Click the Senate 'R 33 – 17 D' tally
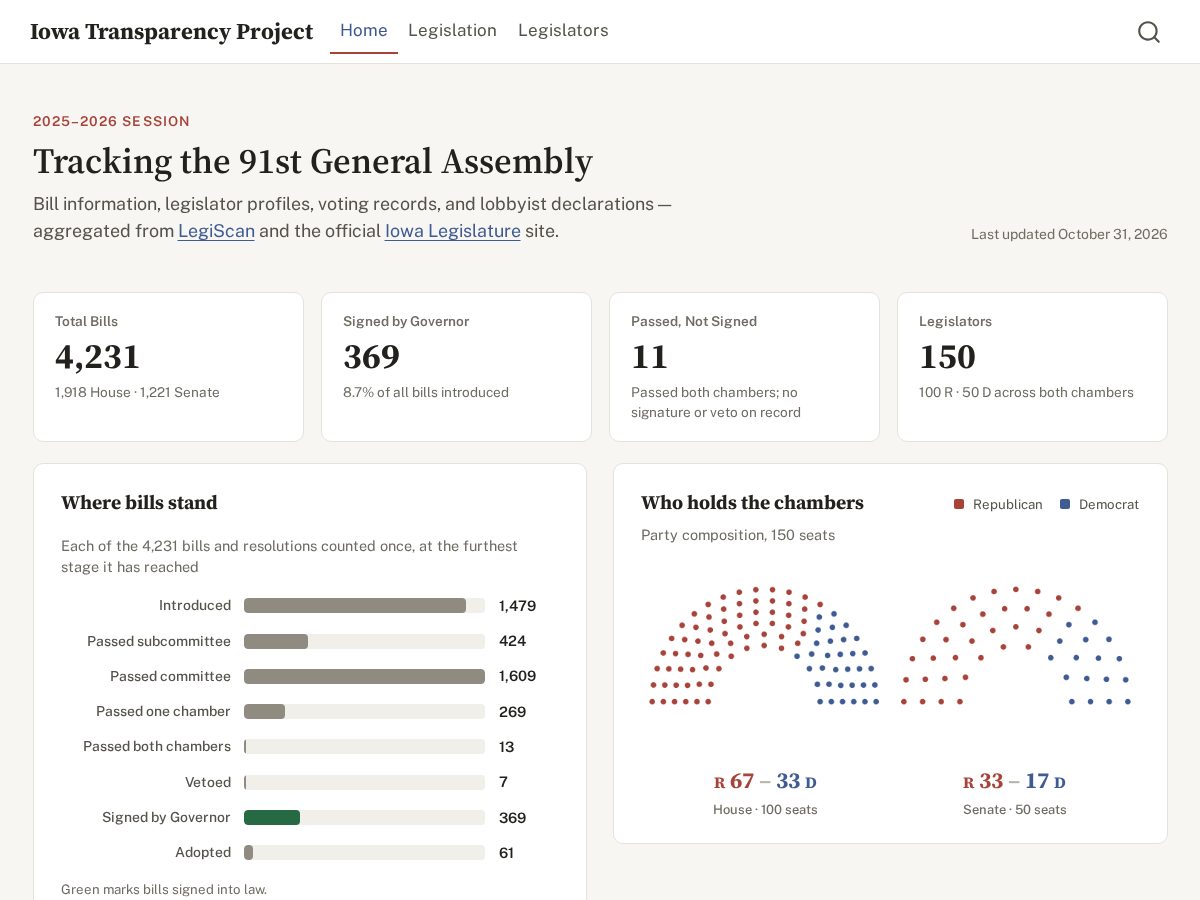Image resolution: width=1200 pixels, height=900 pixels. (1015, 782)
